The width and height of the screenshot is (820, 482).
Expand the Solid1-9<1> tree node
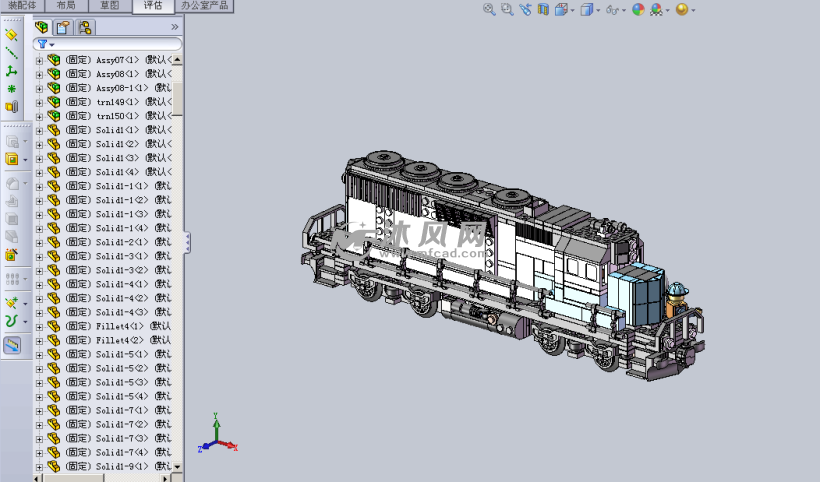point(39,467)
